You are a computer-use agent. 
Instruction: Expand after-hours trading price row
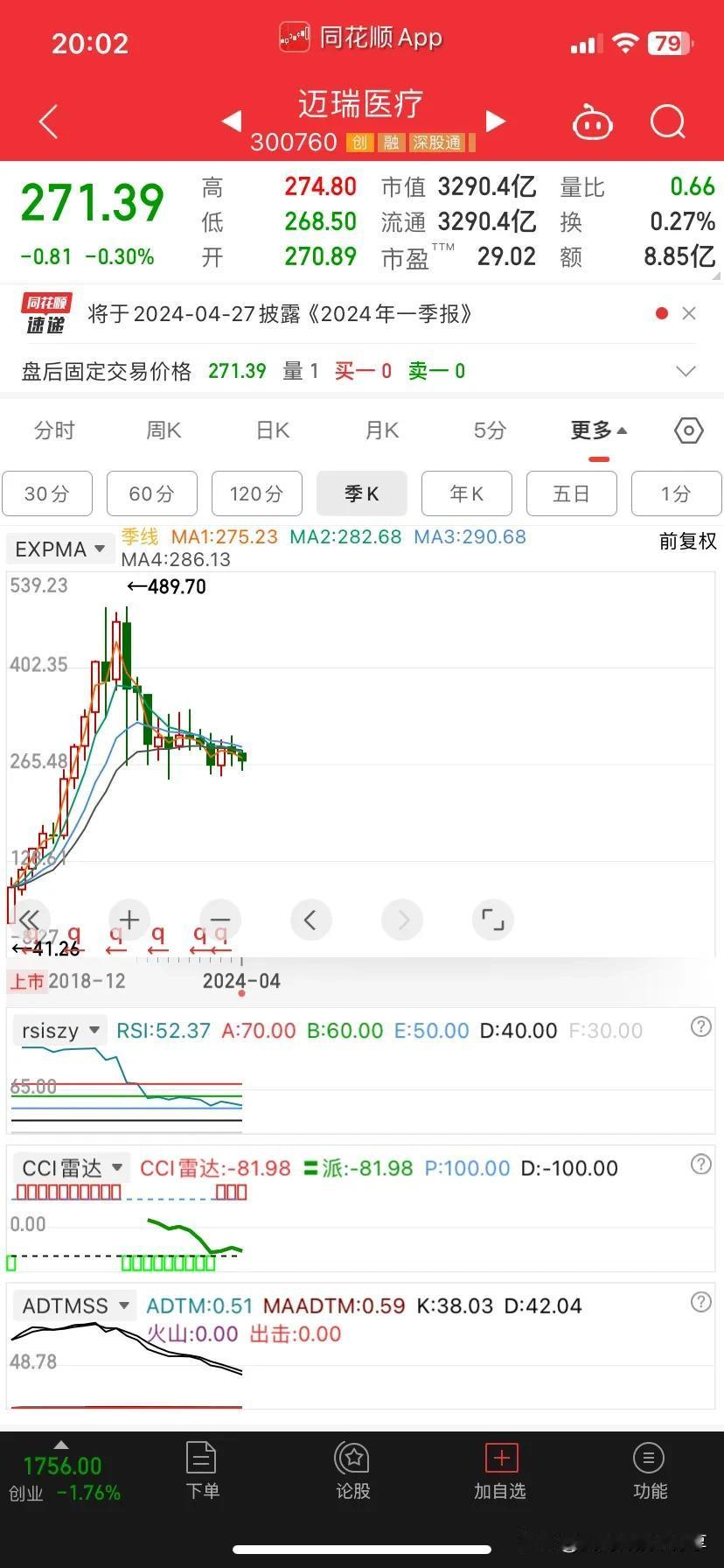686,371
